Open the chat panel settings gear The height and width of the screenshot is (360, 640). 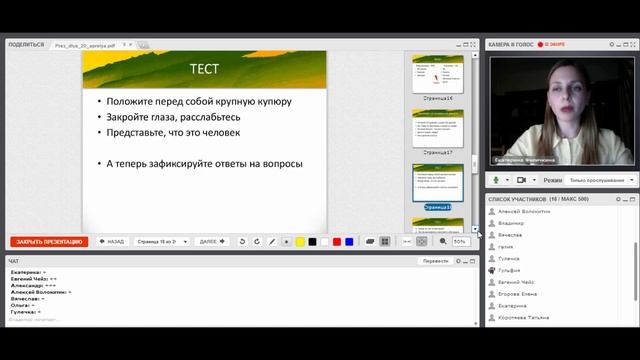click(458, 261)
